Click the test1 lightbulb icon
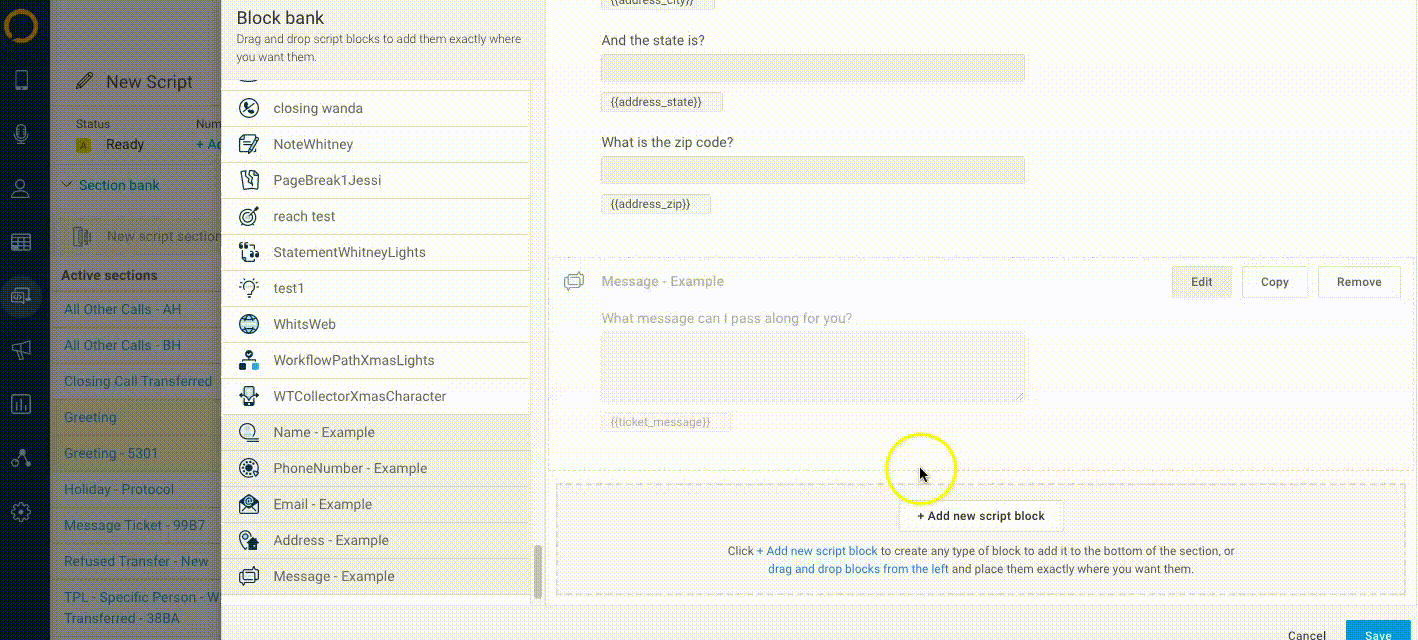Viewport: 1418px width, 640px height. coord(249,288)
